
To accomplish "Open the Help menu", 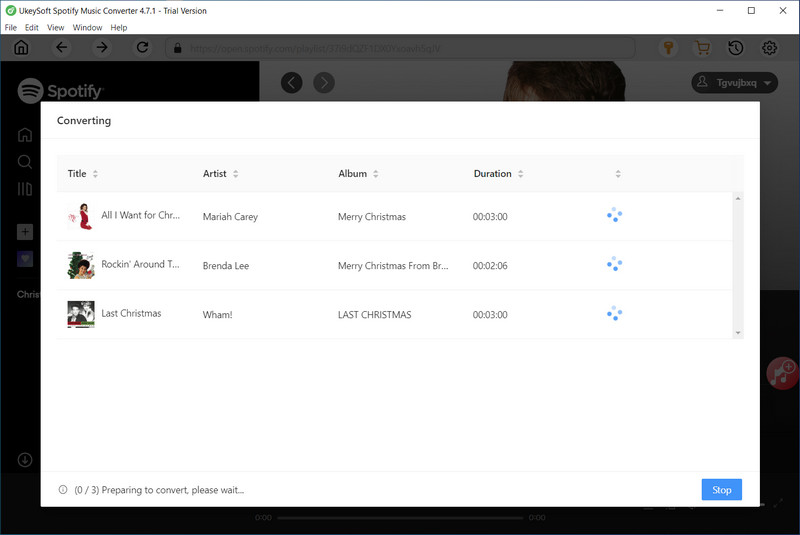I will coord(119,28).
